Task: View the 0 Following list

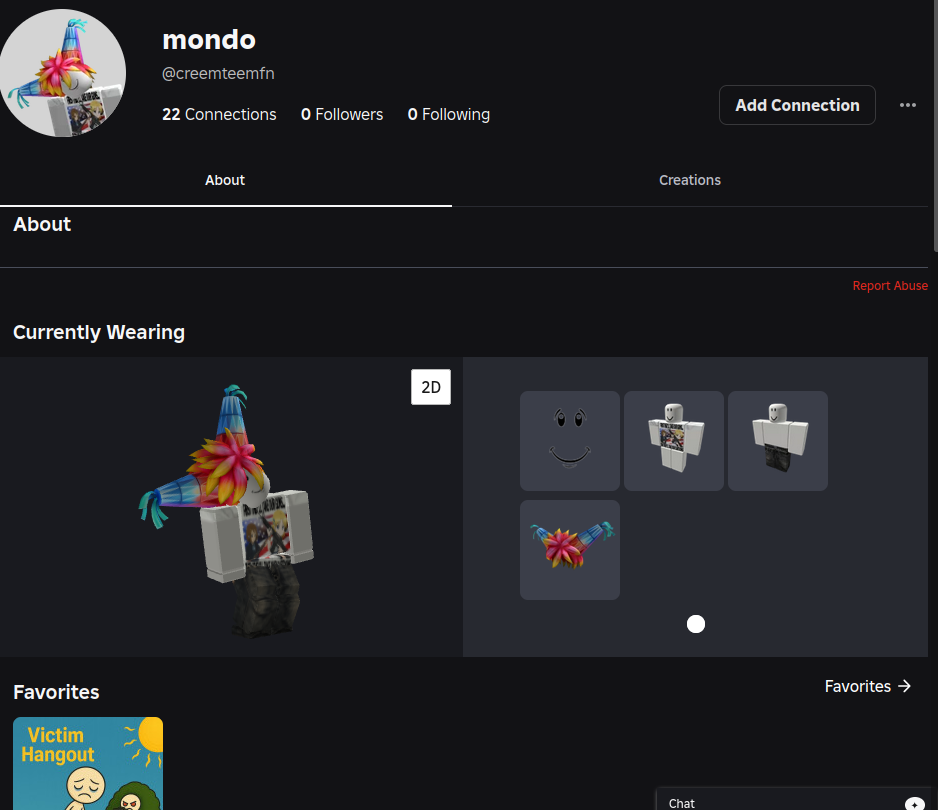Action: [449, 114]
